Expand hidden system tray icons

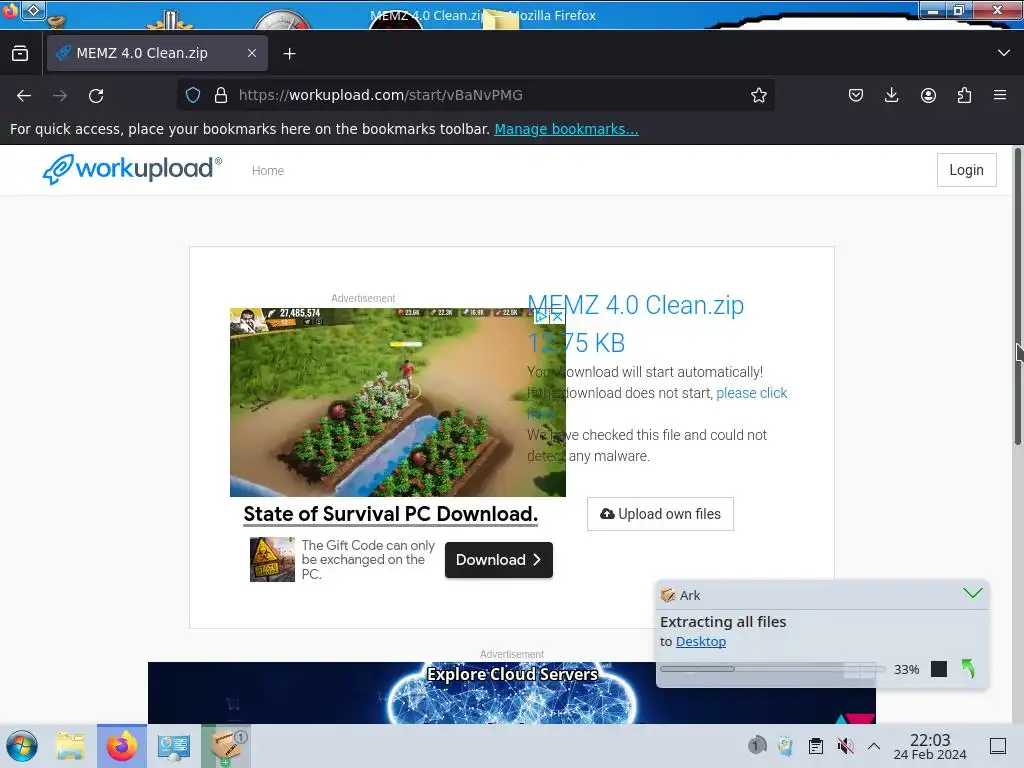click(874, 746)
